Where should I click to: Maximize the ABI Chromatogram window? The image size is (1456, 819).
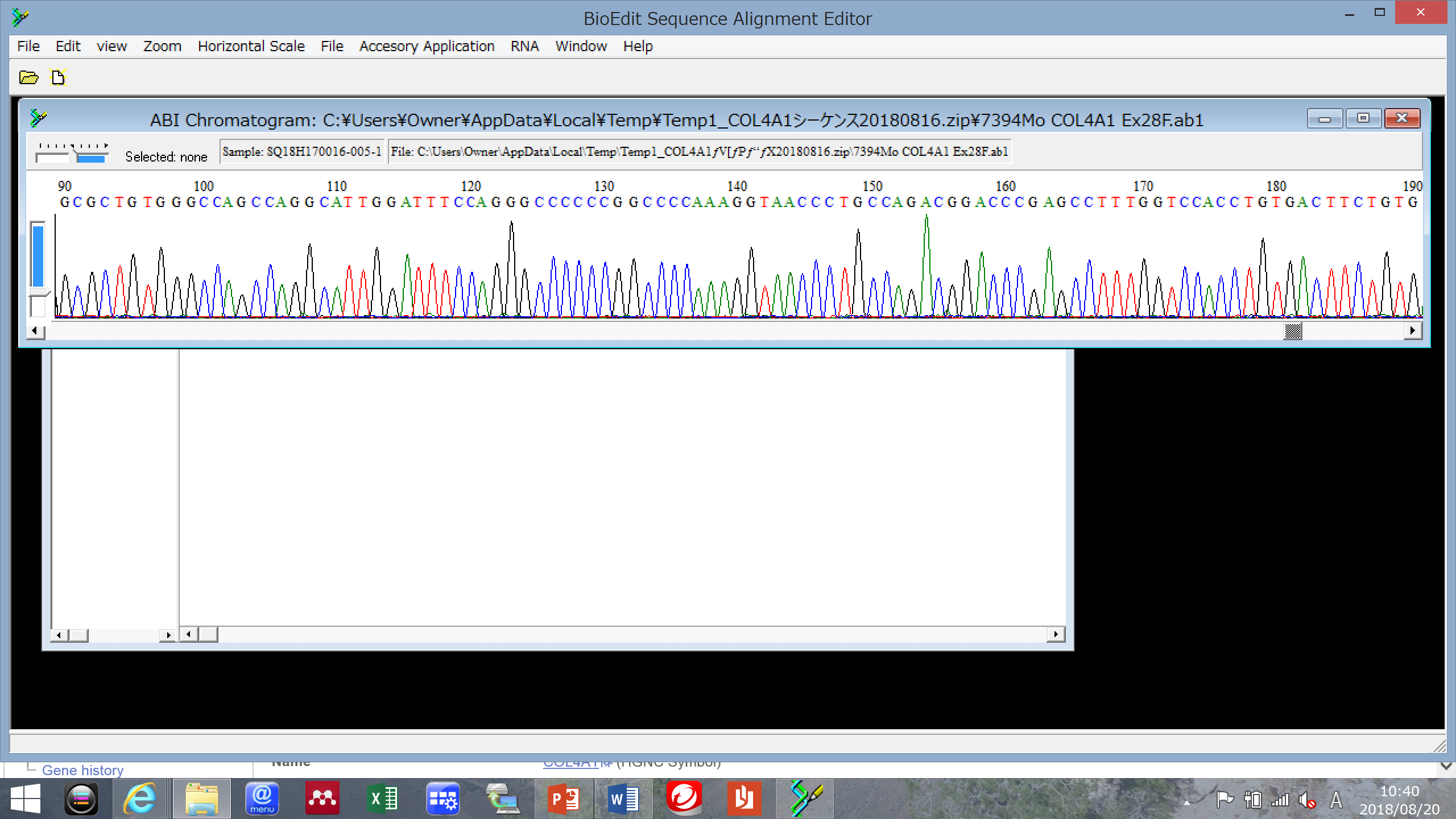pyautogui.click(x=1363, y=118)
